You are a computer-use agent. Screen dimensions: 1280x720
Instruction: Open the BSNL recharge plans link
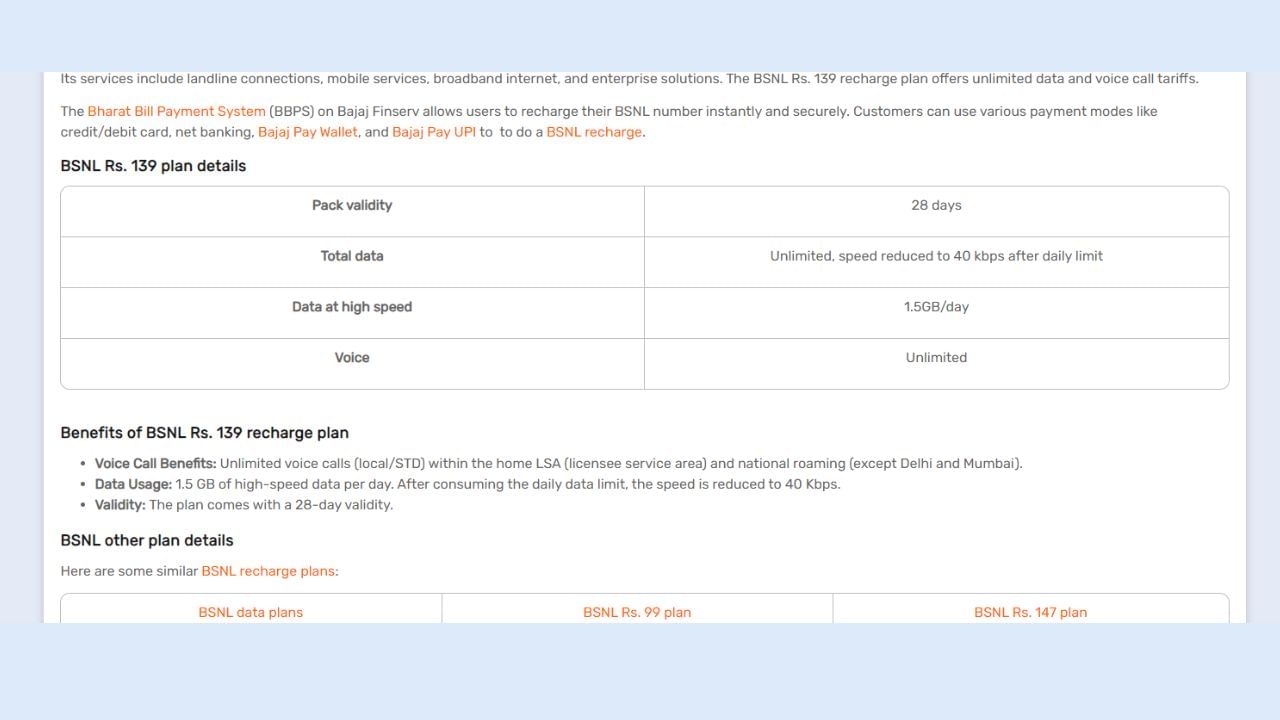coord(268,571)
